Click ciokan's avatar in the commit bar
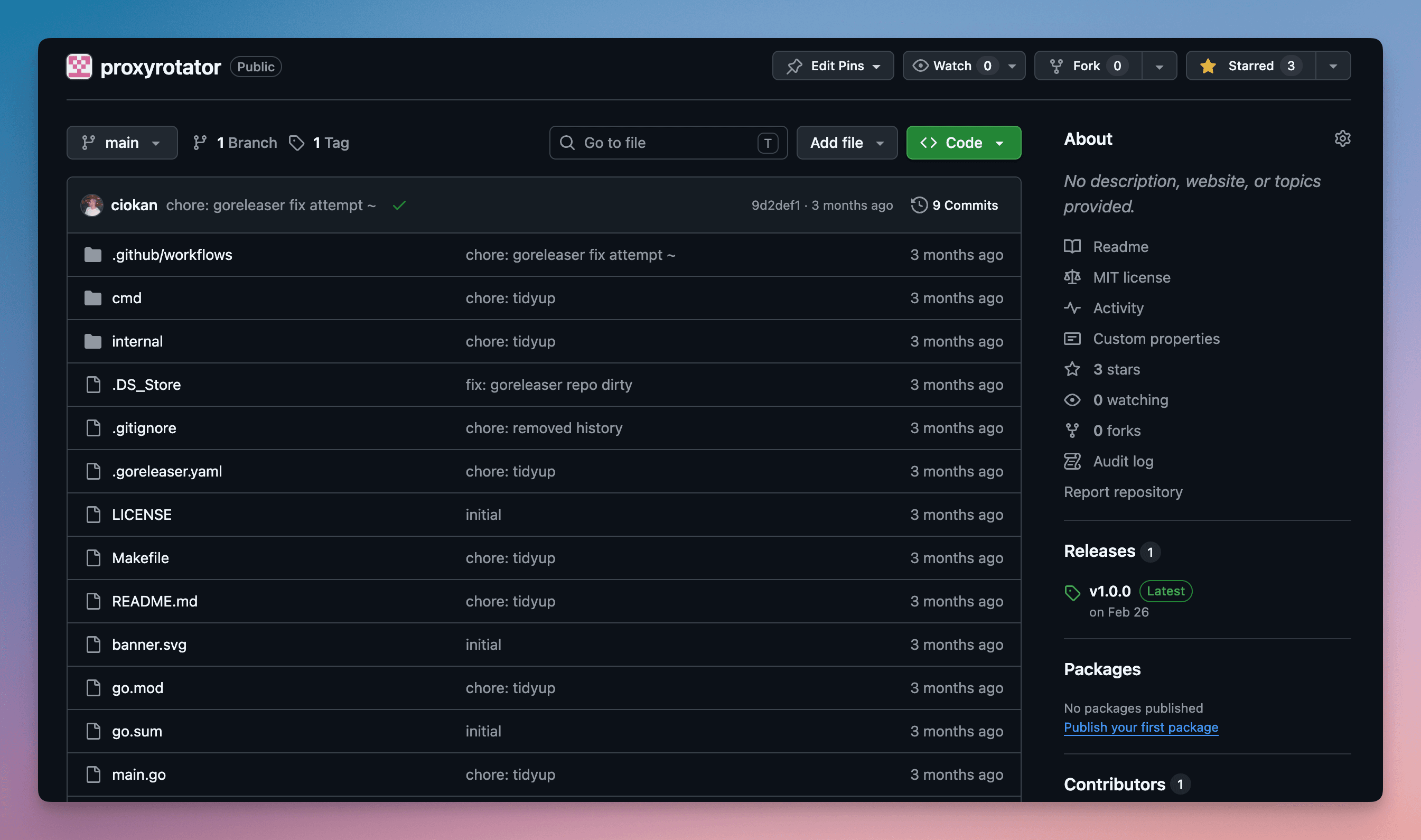1421x840 pixels. [92, 205]
